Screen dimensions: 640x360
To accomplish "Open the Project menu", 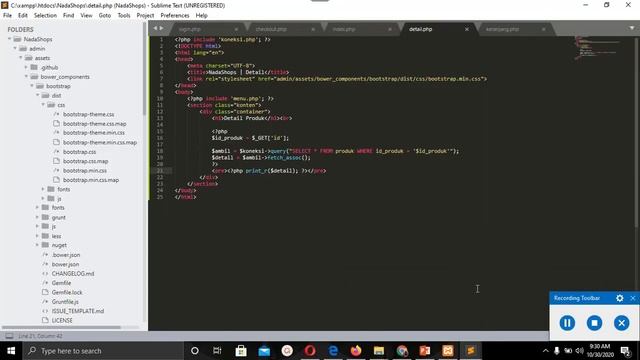I will click(x=145, y=16).
